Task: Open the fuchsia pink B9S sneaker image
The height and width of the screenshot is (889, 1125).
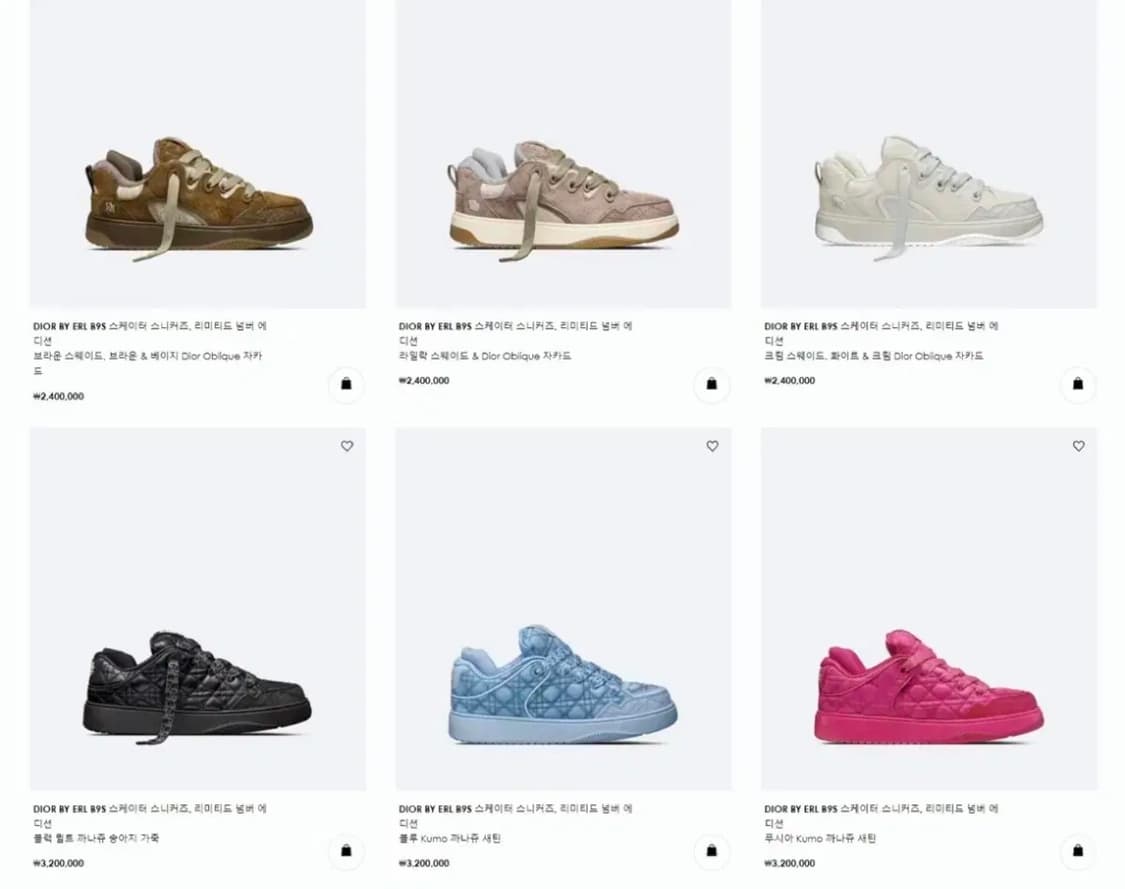Action: tap(929, 609)
